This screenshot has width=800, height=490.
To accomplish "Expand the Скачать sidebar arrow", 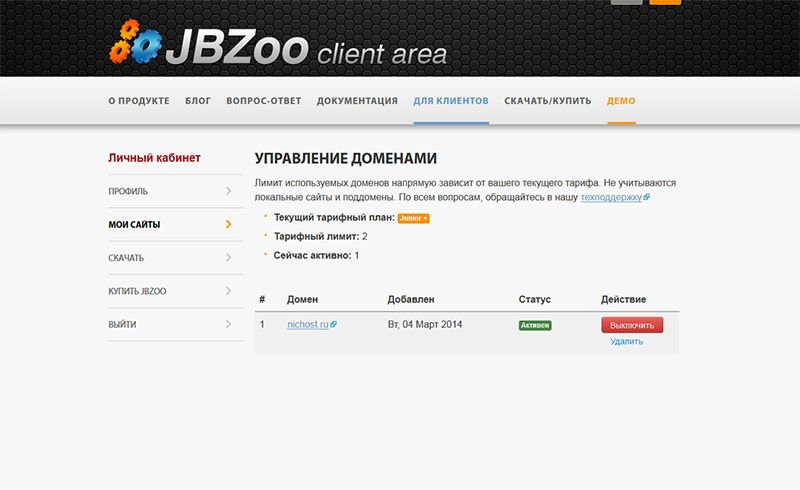I will point(228,258).
